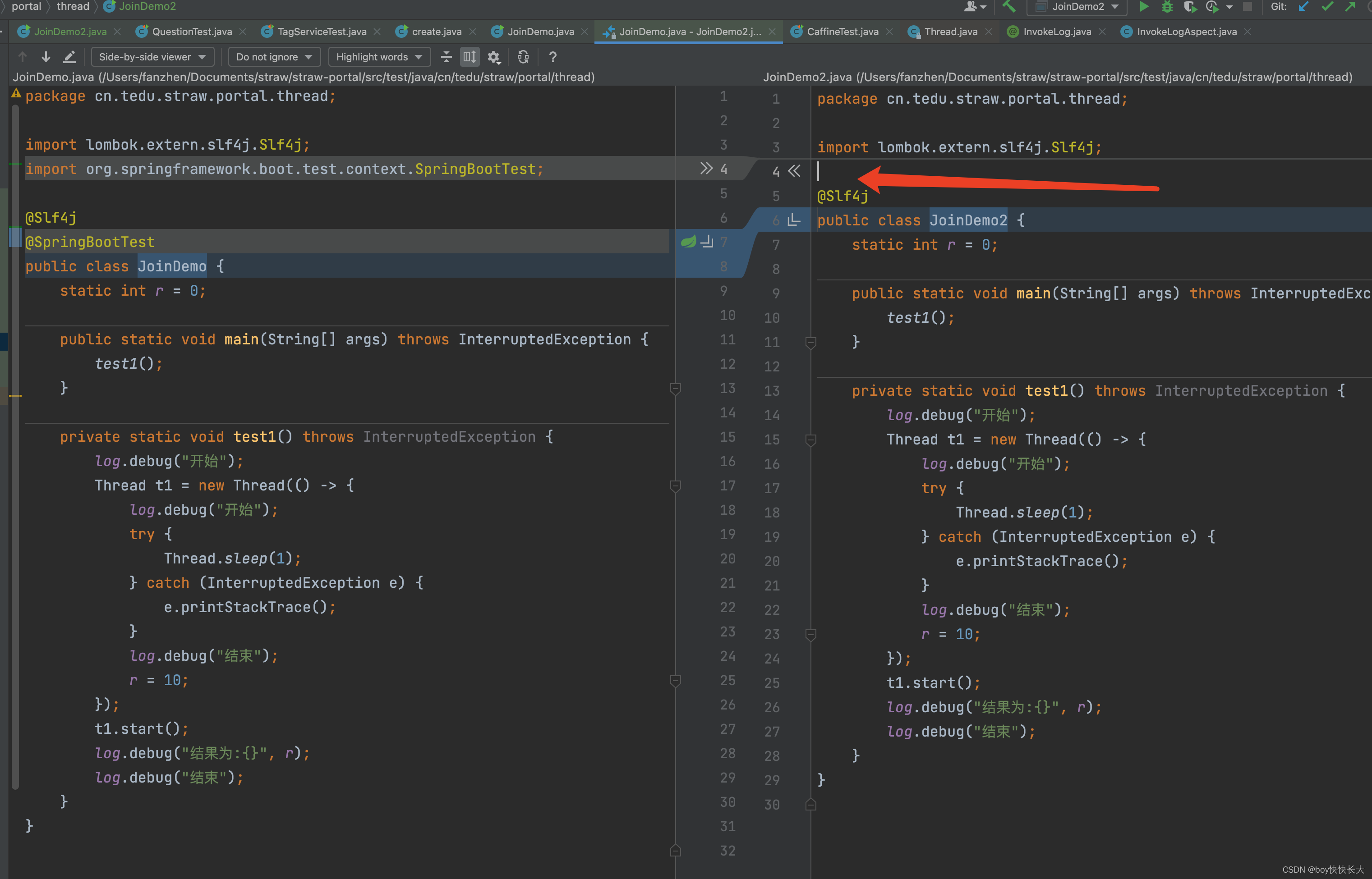
Task: Jump to next difference arrow
Action: pos(46,56)
